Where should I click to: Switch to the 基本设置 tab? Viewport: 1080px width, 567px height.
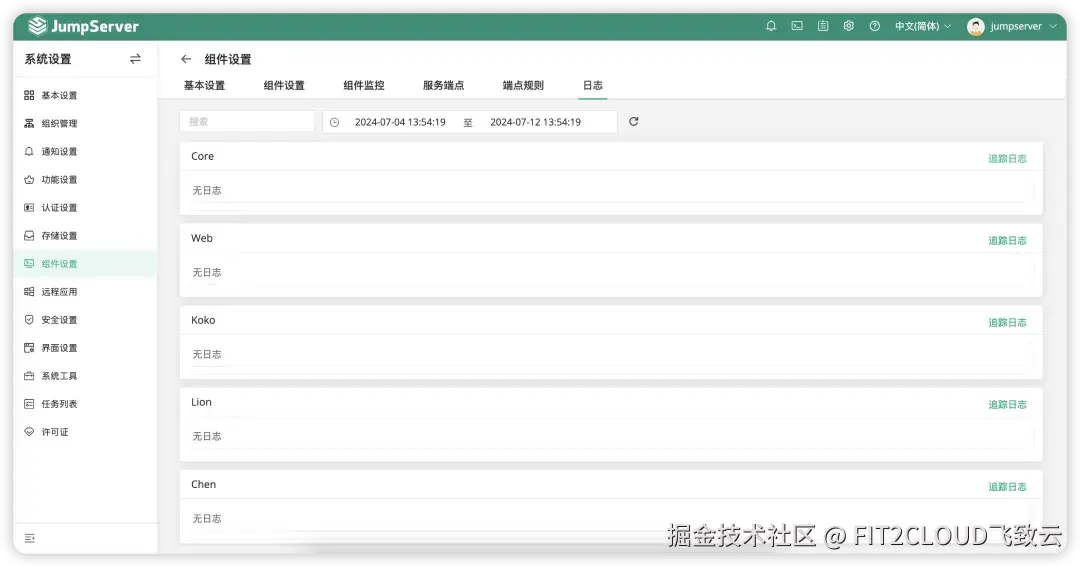click(205, 85)
